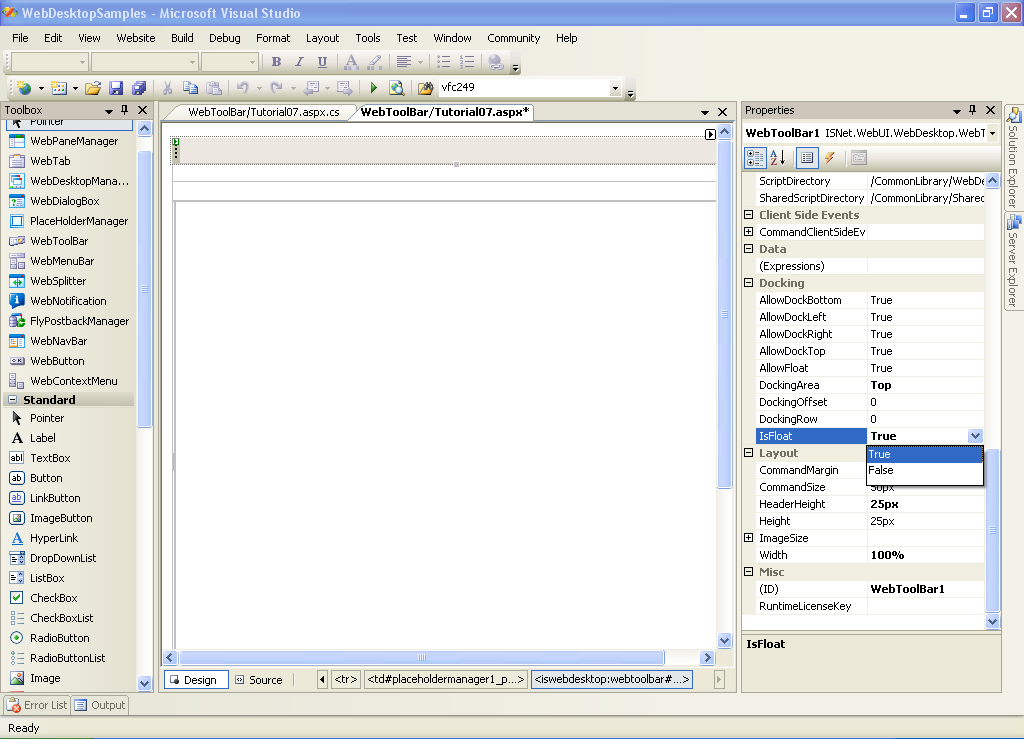1024x739 pixels.
Task: Click the Open File folder icon
Action: (93, 88)
